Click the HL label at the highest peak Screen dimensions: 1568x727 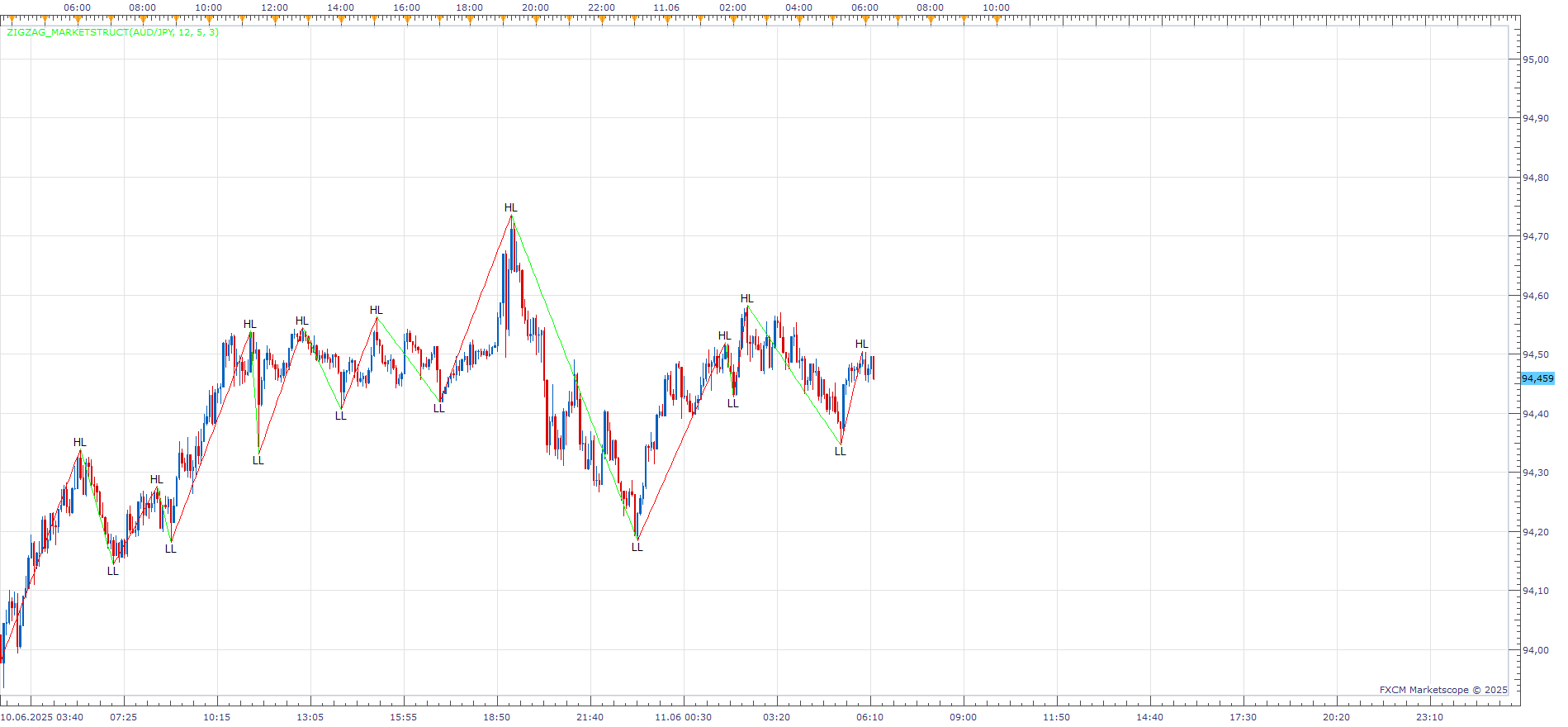511,208
